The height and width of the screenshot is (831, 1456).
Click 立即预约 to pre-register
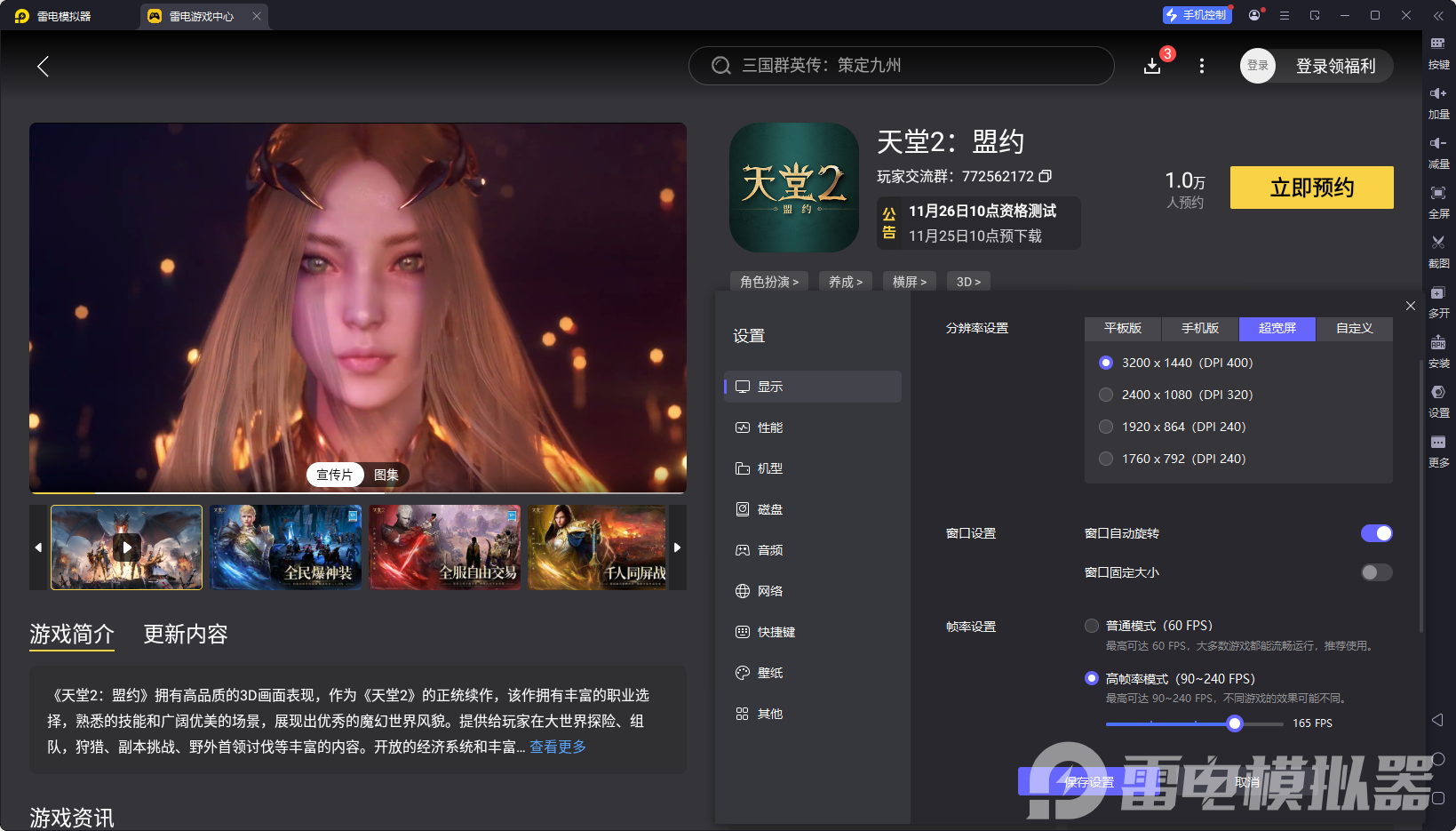[1311, 188]
